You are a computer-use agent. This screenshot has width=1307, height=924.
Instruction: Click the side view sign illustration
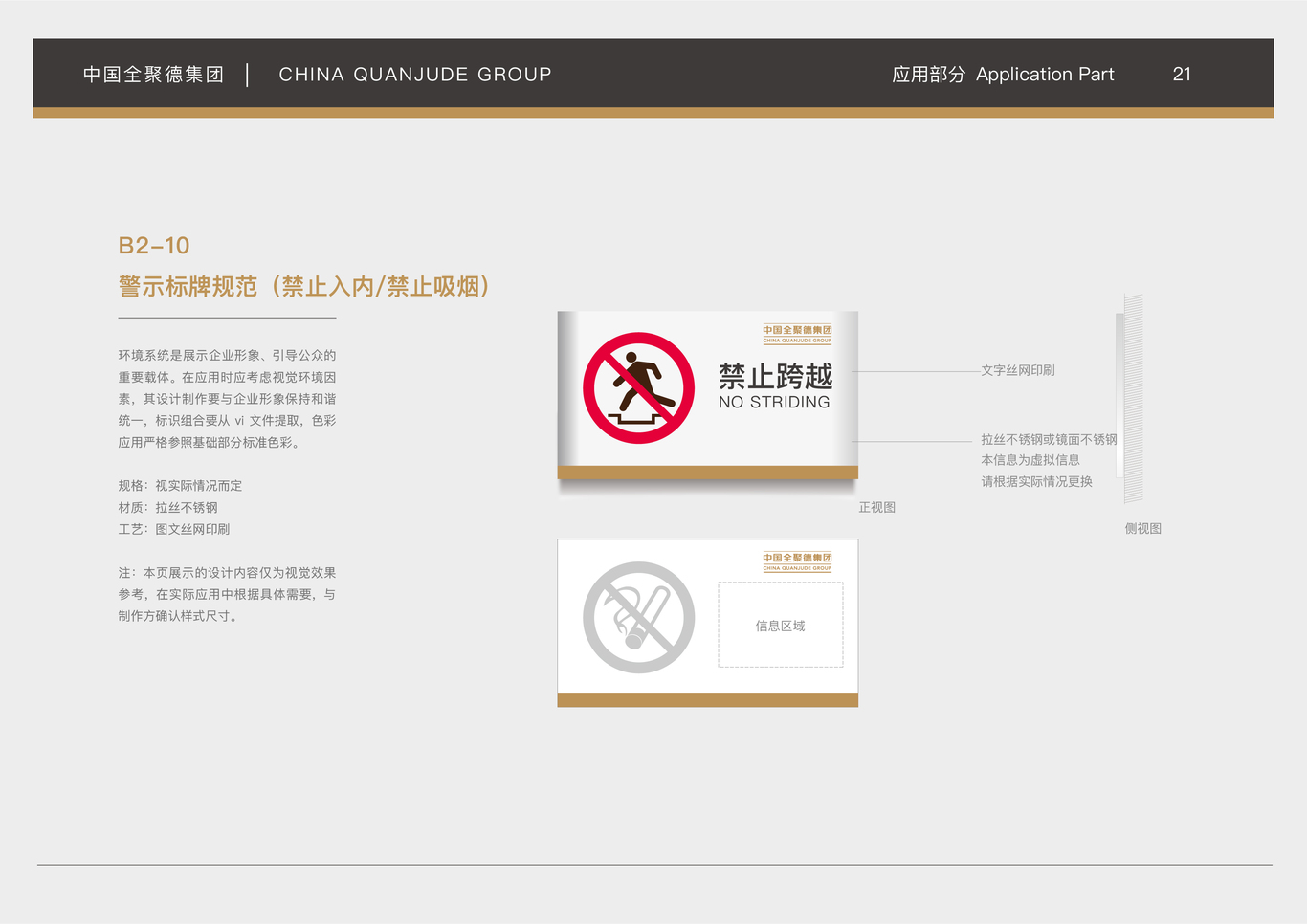[1130, 399]
